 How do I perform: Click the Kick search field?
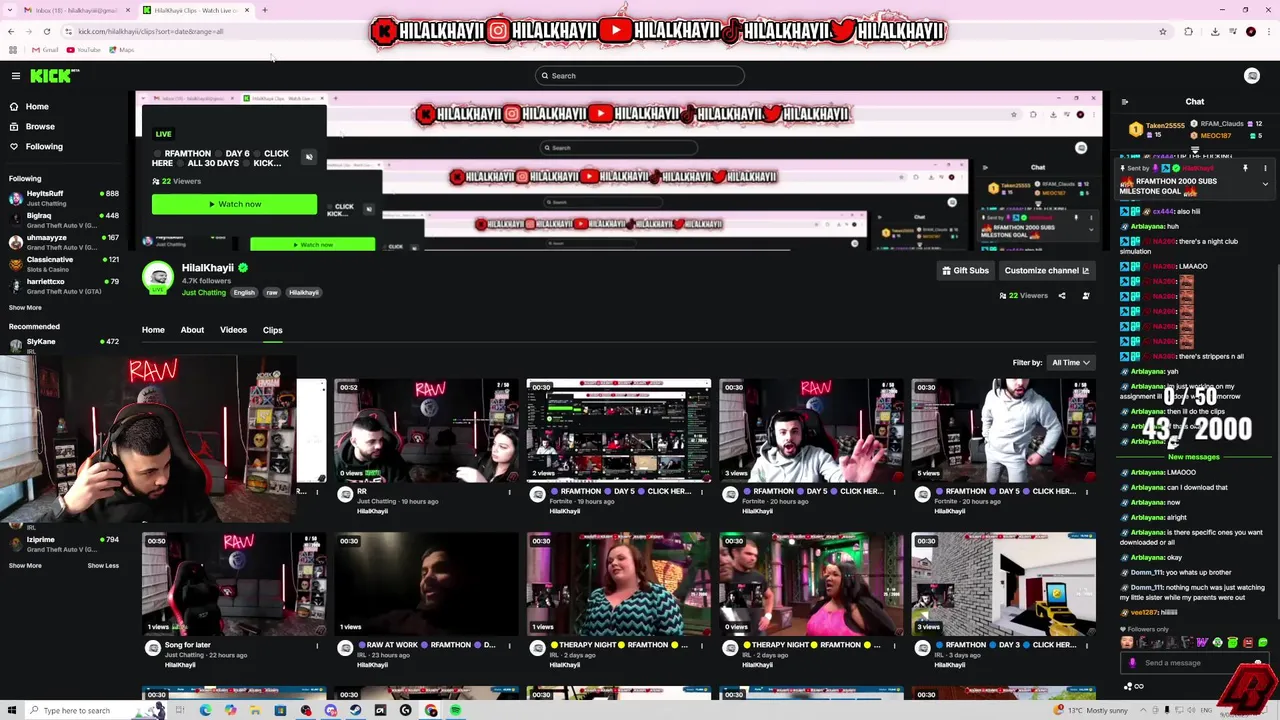[640, 76]
